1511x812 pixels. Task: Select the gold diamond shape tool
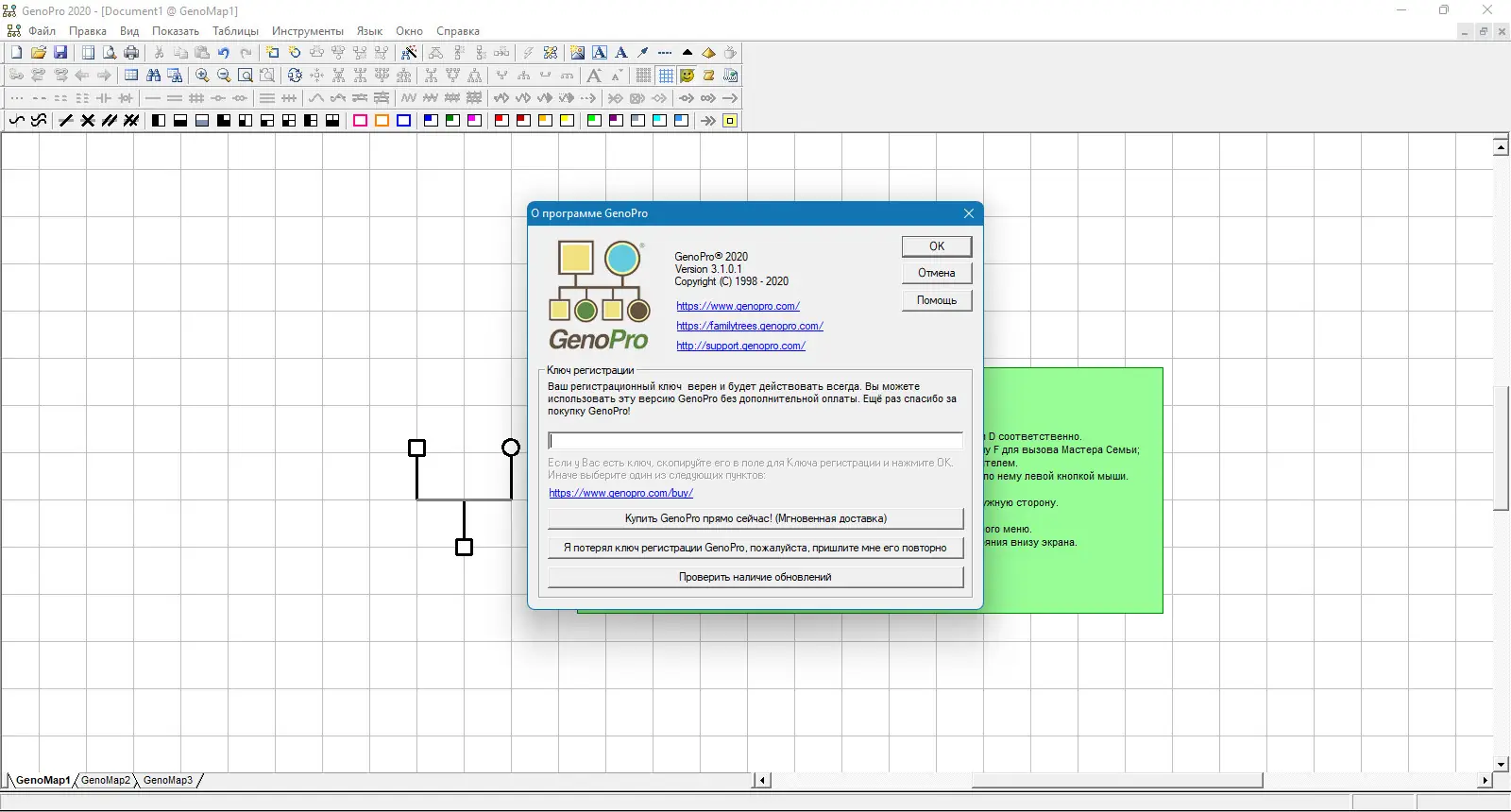[708, 53]
